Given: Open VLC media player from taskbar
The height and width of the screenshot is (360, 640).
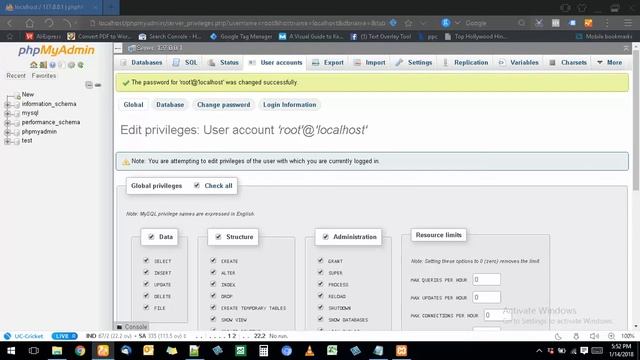Looking at the screenshot, I should pos(309,351).
